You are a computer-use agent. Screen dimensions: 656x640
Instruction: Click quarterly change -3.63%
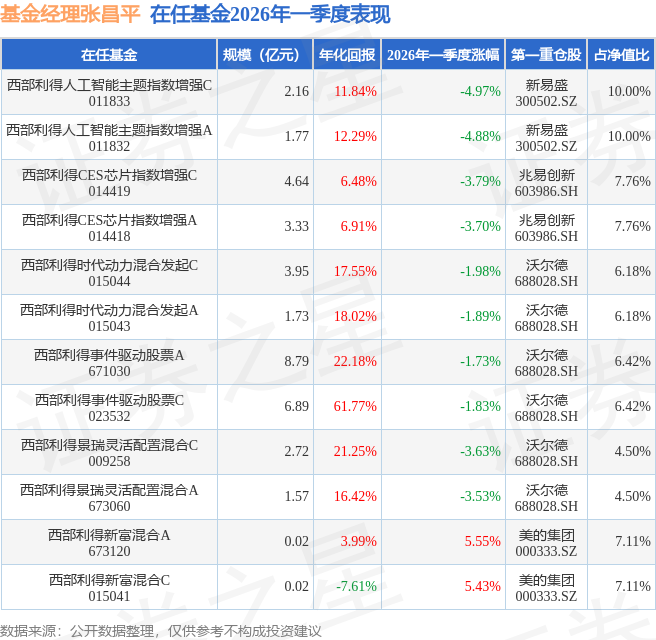pos(480,451)
